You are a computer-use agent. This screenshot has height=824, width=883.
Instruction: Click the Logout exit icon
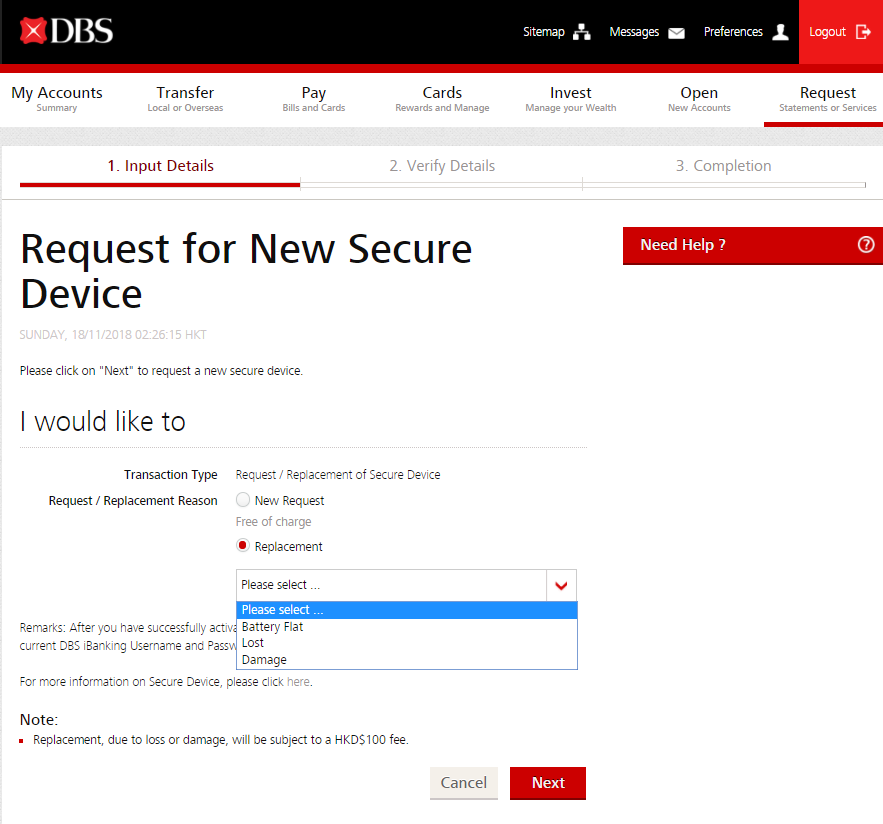(863, 32)
